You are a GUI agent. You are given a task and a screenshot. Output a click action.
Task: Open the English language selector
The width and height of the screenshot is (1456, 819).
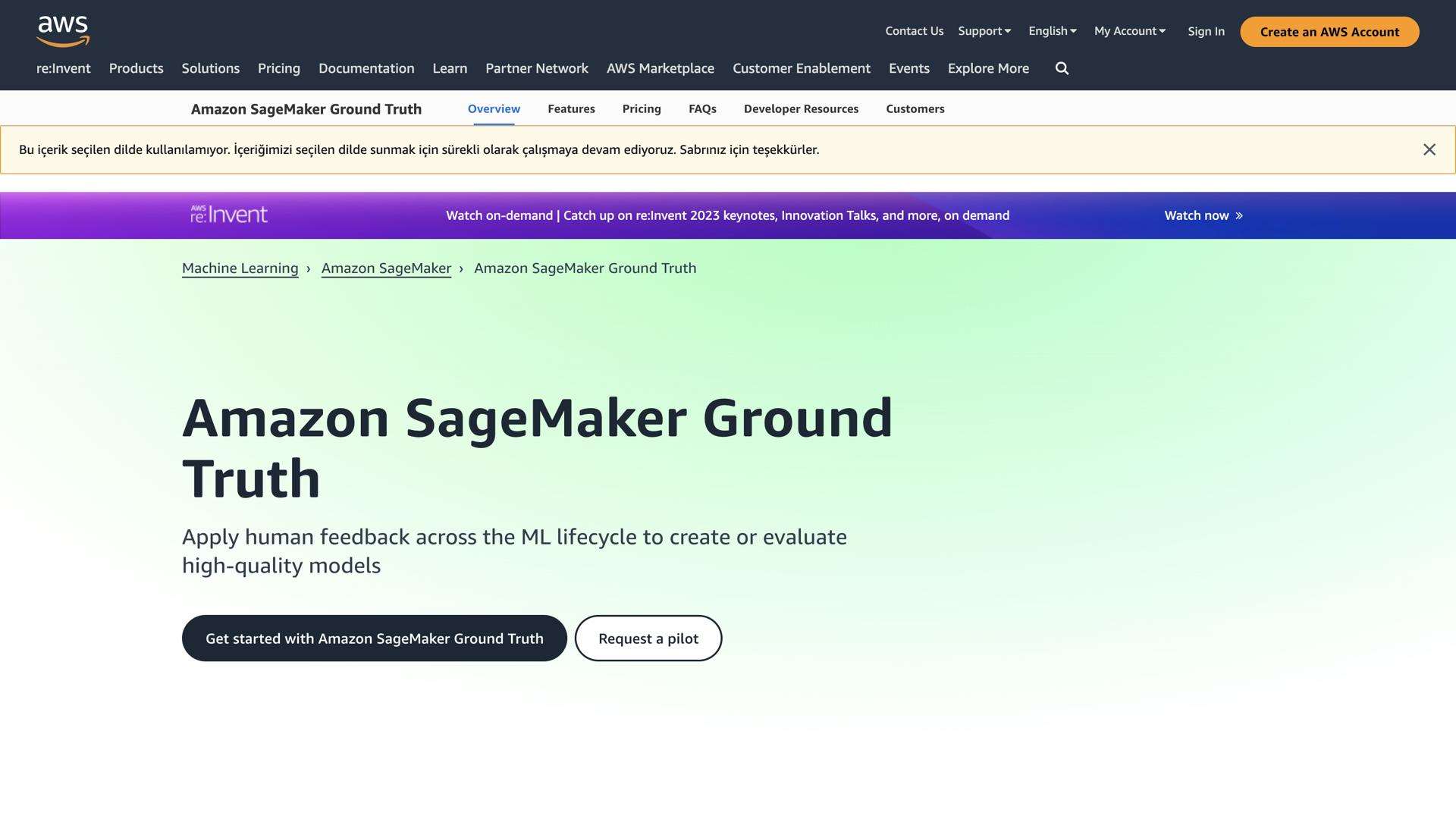click(x=1051, y=31)
